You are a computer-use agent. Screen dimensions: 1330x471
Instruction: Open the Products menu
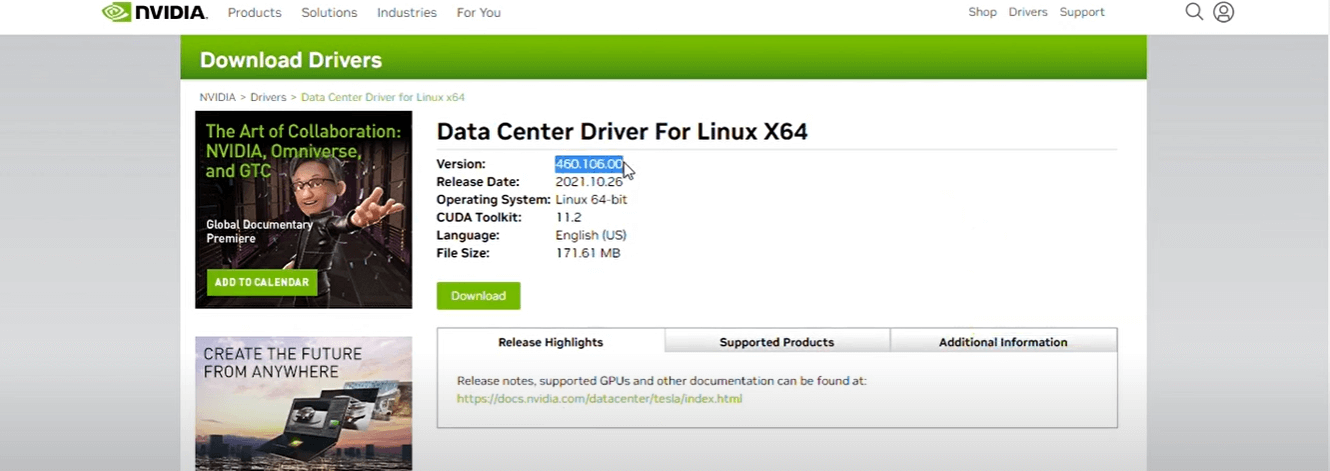254,13
